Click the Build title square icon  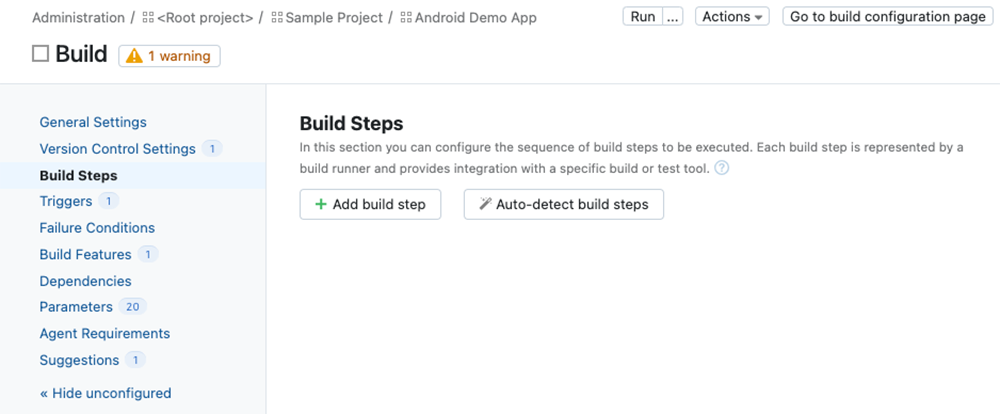pos(40,54)
